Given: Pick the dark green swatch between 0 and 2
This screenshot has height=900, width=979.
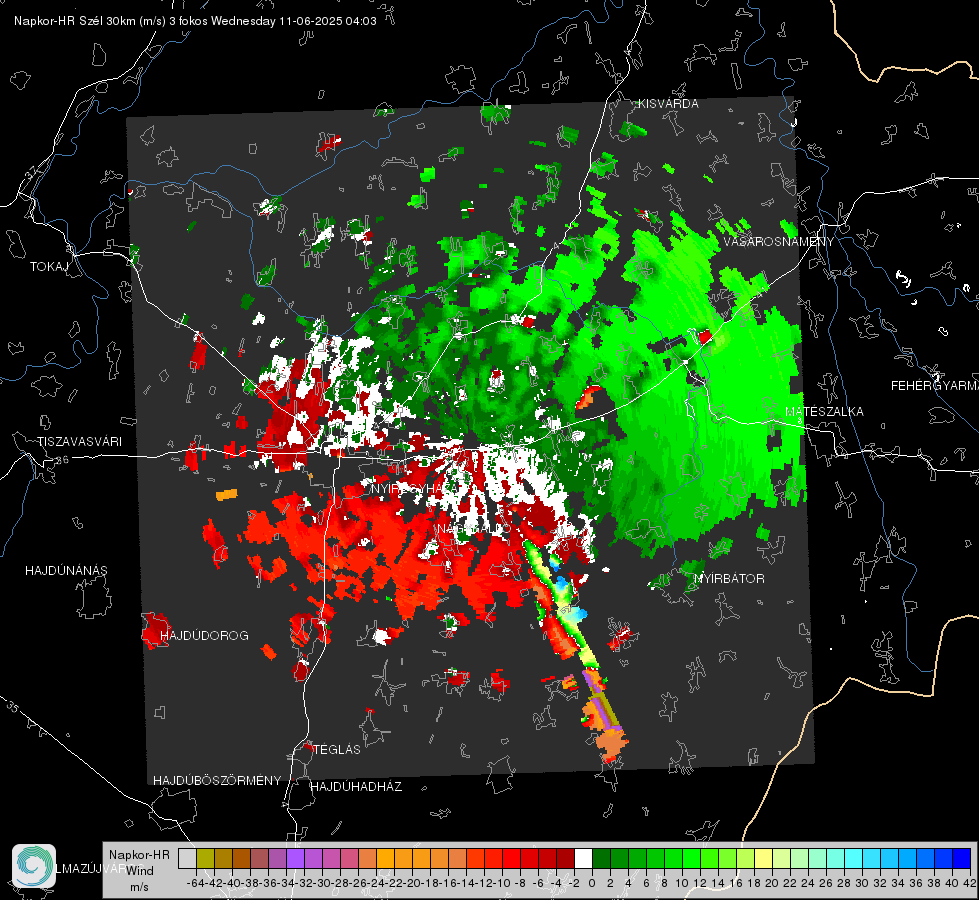Looking at the screenshot, I should (x=602, y=858).
